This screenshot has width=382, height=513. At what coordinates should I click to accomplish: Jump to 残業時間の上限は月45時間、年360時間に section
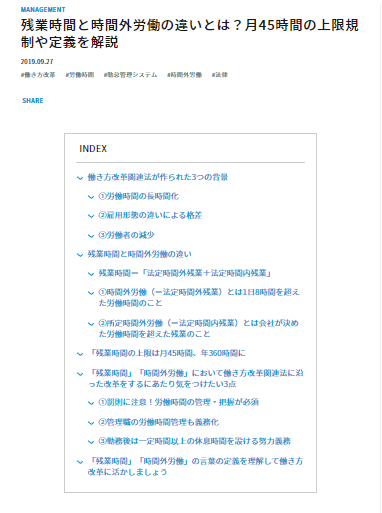(x=167, y=353)
